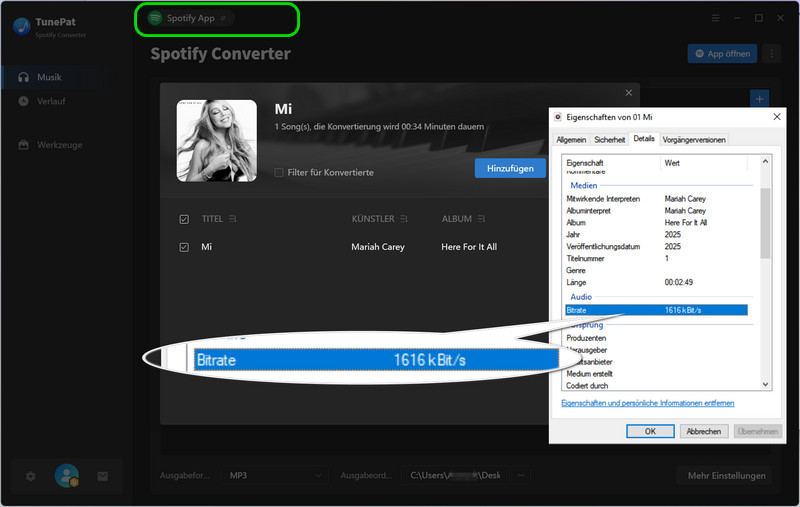Select the Albuminterpret property row
The width and height of the screenshot is (800, 507).
pyautogui.click(x=657, y=211)
